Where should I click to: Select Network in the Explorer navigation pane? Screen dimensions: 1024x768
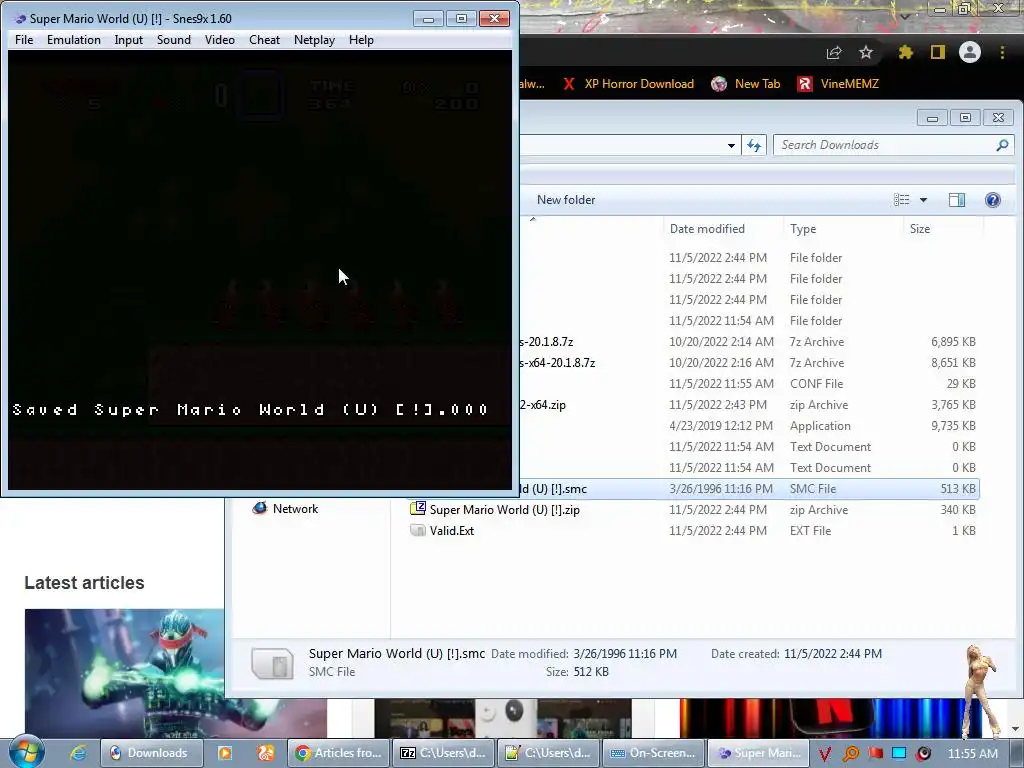[295, 509]
